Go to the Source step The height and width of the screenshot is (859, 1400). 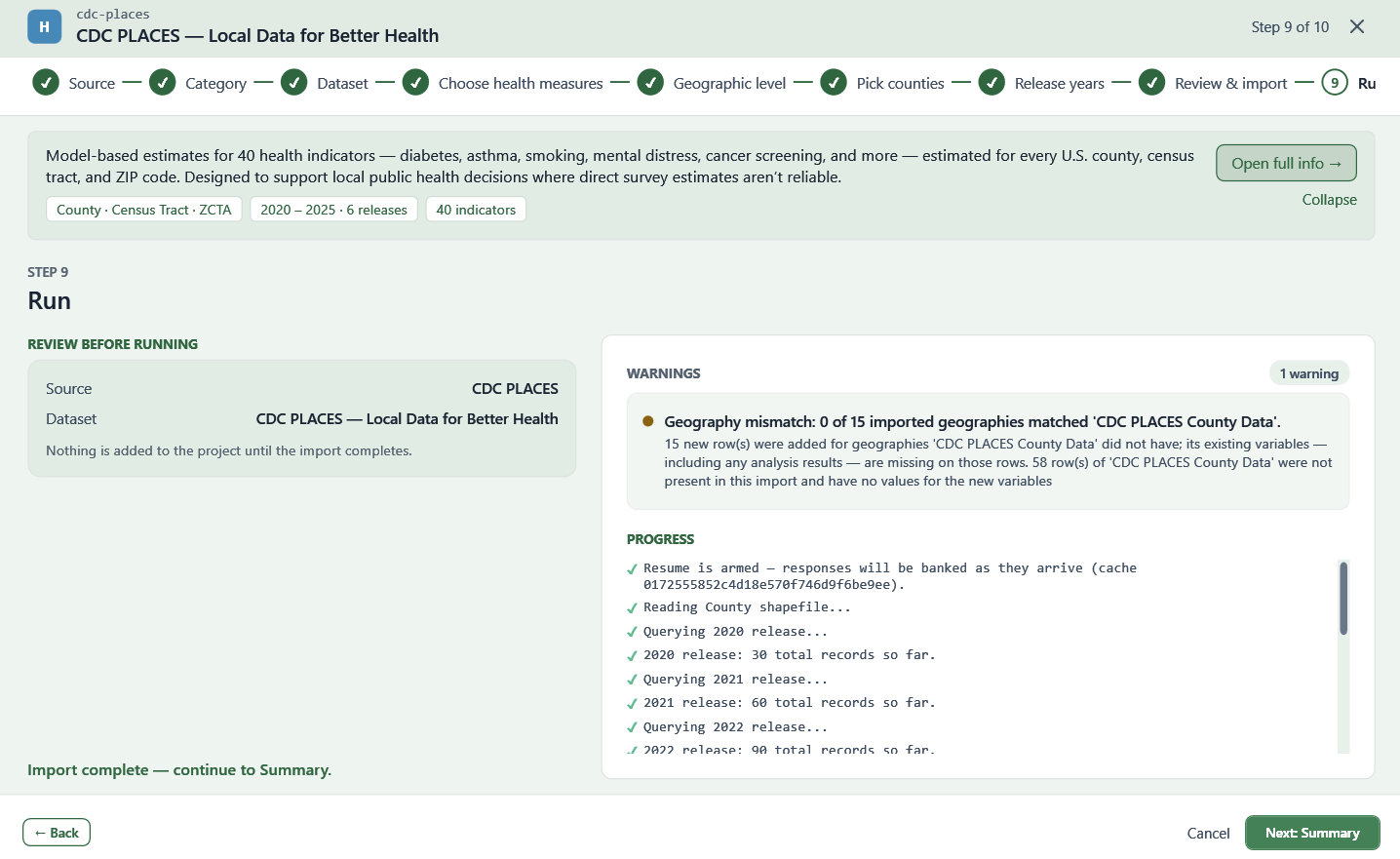[92, 84]
